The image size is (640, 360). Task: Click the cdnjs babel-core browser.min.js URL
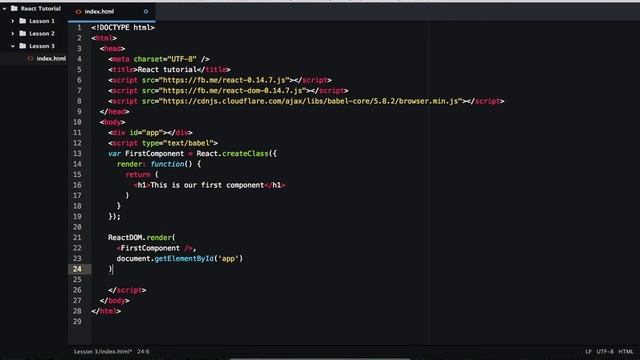point(311,101)
